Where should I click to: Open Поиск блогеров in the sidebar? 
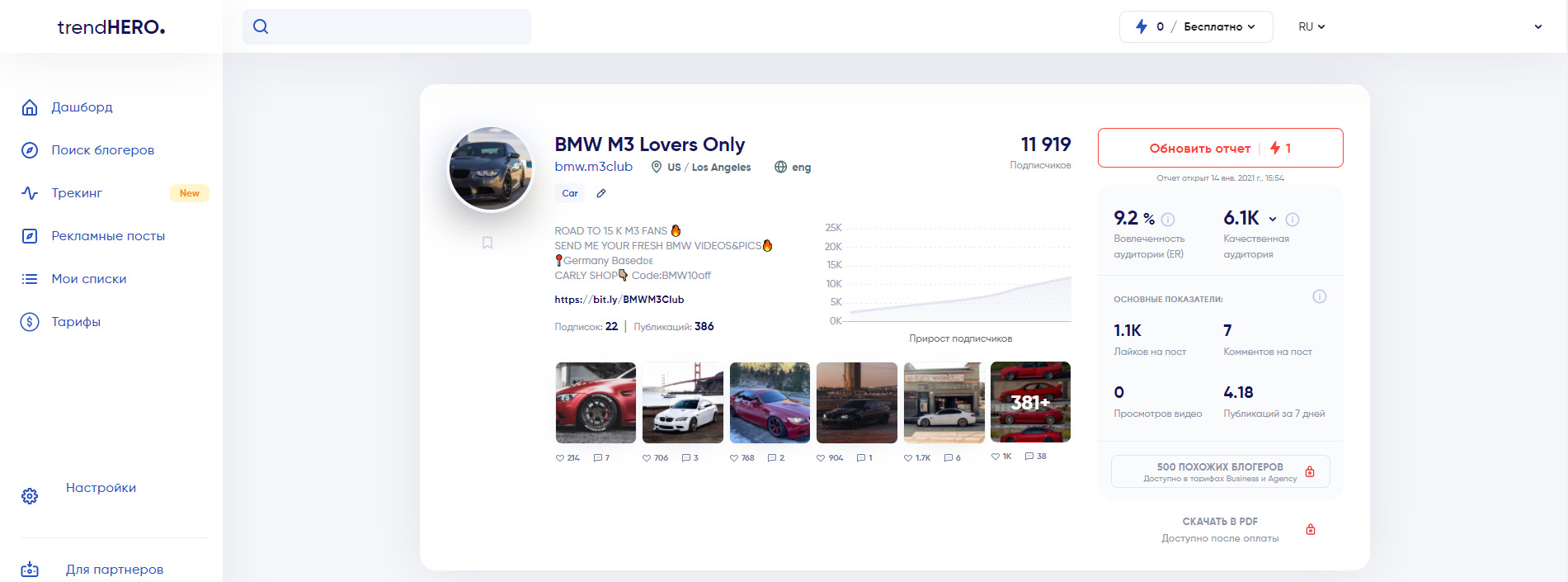103,150
